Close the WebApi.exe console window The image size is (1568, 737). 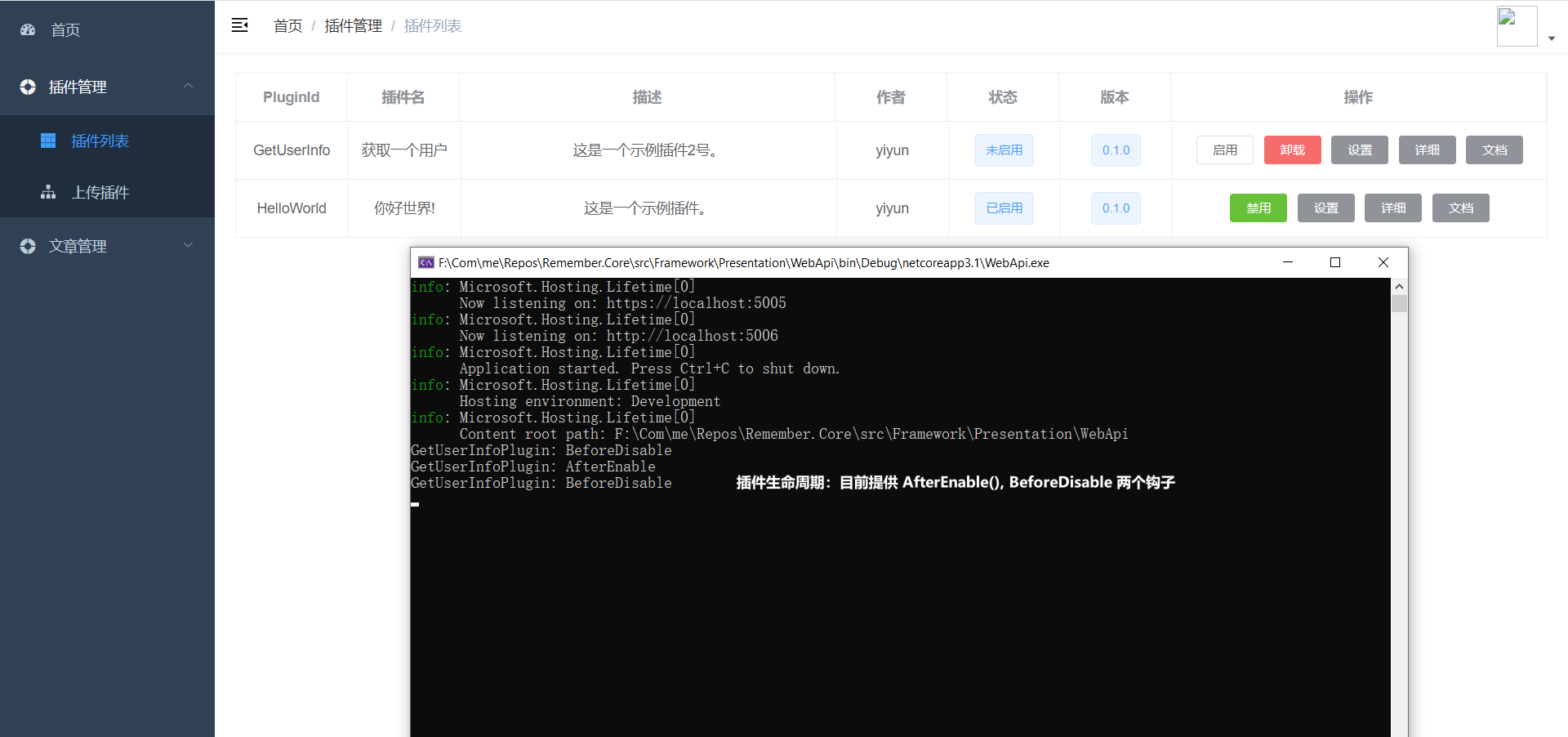1383,262
